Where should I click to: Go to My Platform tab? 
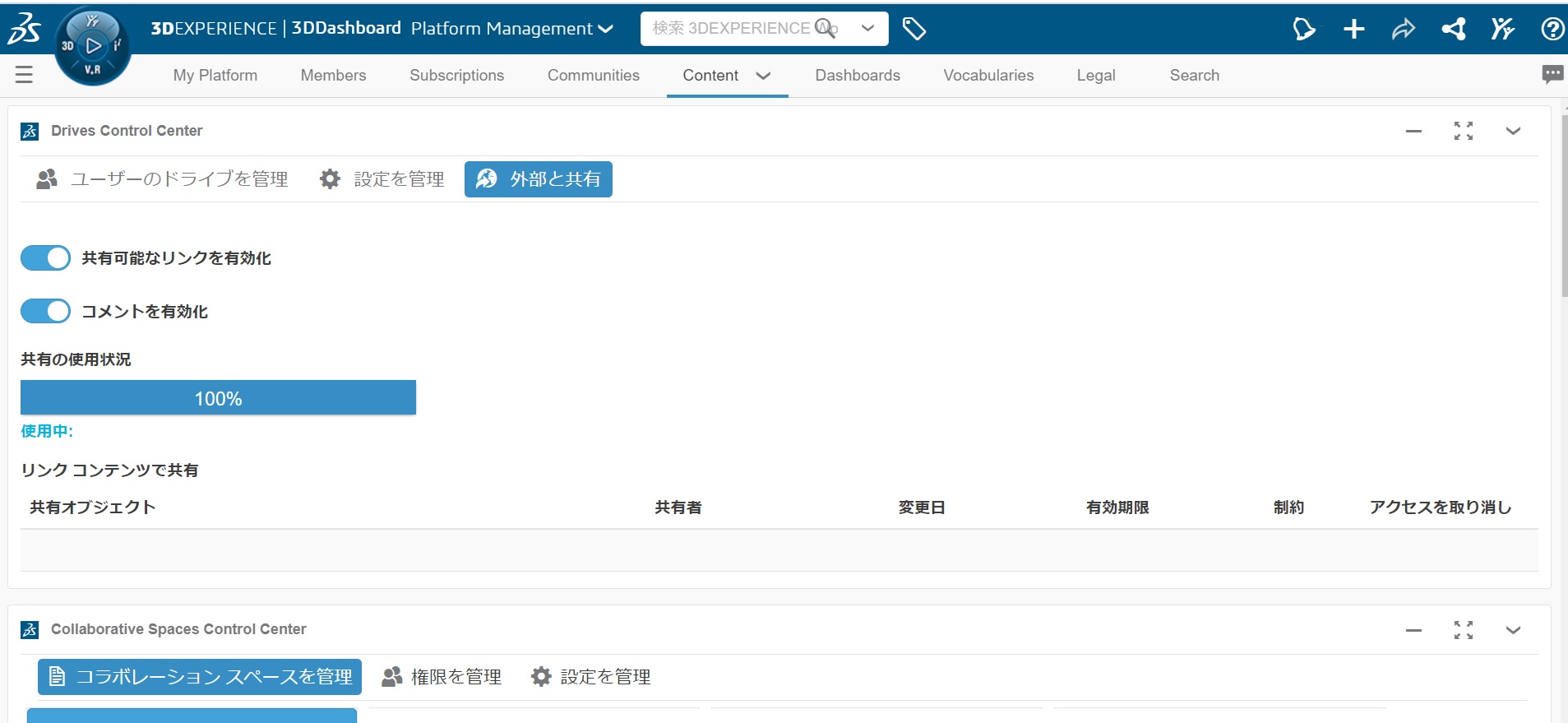point(215,75)
